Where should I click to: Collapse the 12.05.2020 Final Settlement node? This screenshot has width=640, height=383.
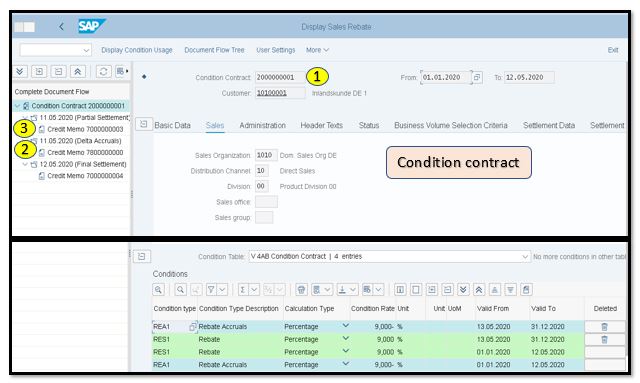point(25,164)
